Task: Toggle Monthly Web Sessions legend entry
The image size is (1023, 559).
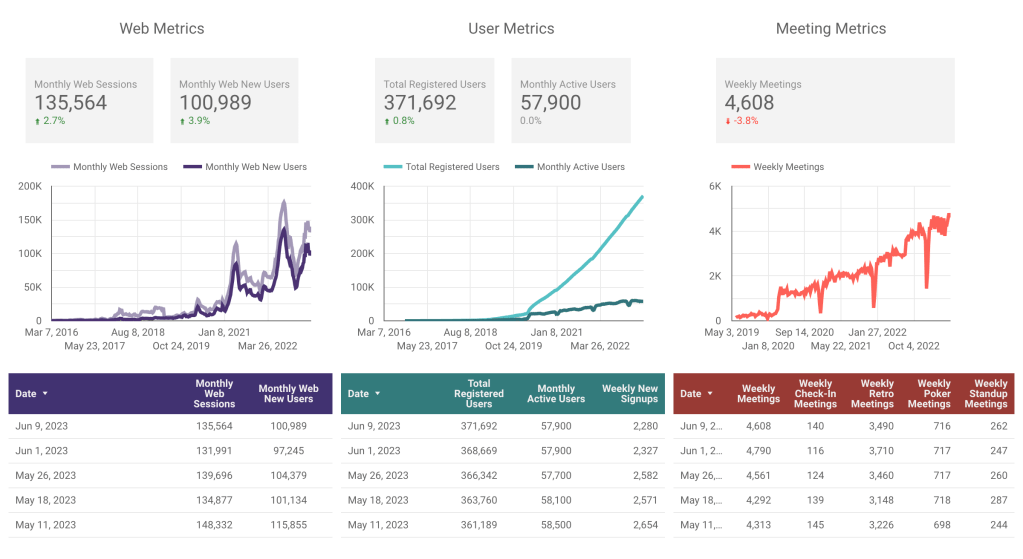Action: 110,167
